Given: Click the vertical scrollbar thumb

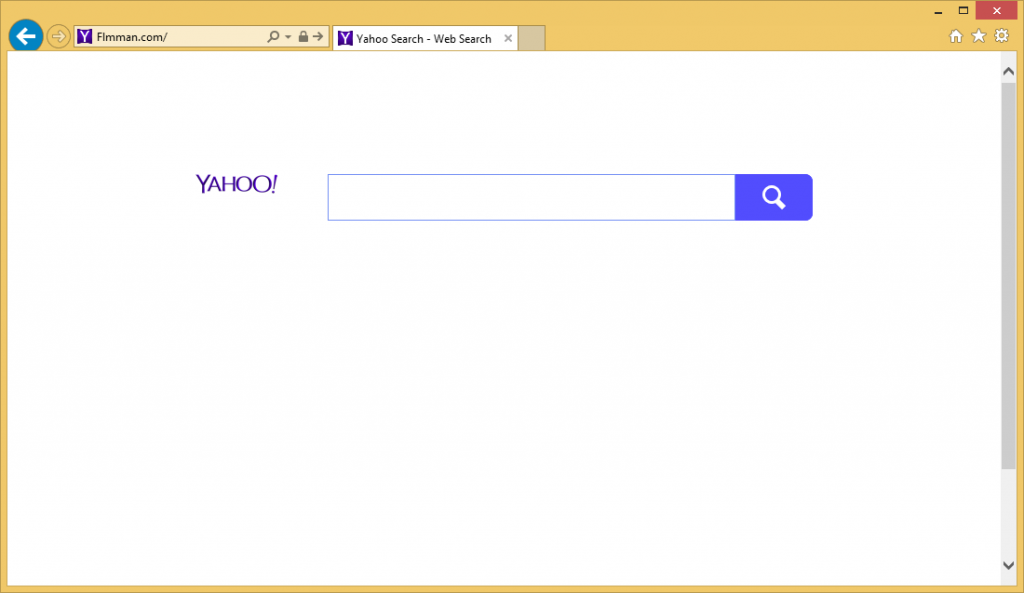Looking at the screenshot, I should (x=1008, y=276).
